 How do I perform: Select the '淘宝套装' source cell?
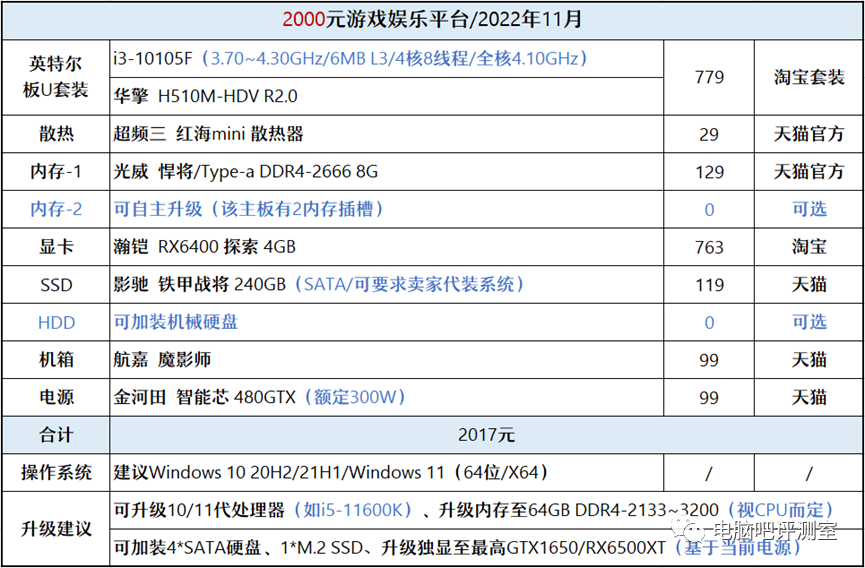click(x=809, y=77)
